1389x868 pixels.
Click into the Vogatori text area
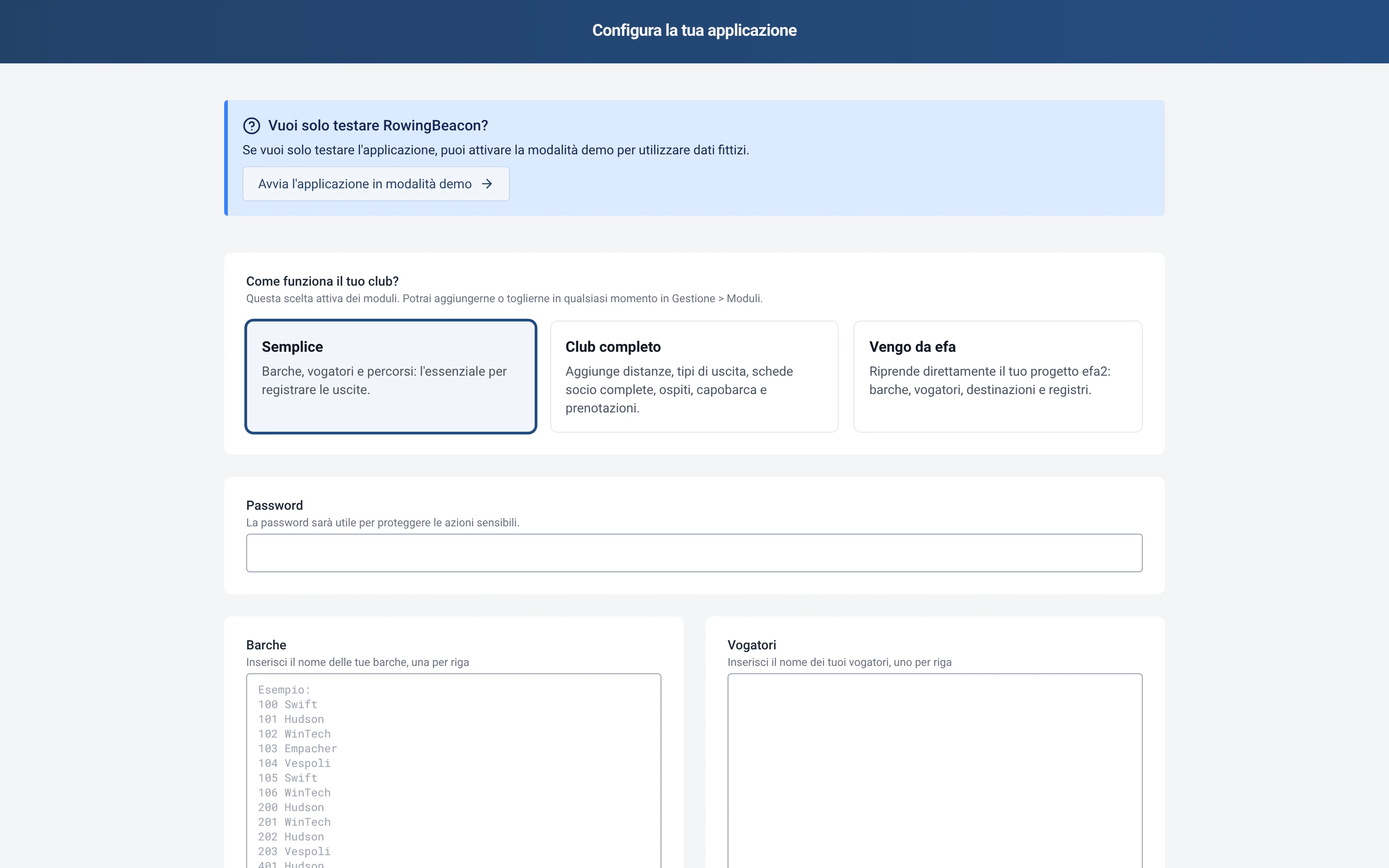point(934,771)
